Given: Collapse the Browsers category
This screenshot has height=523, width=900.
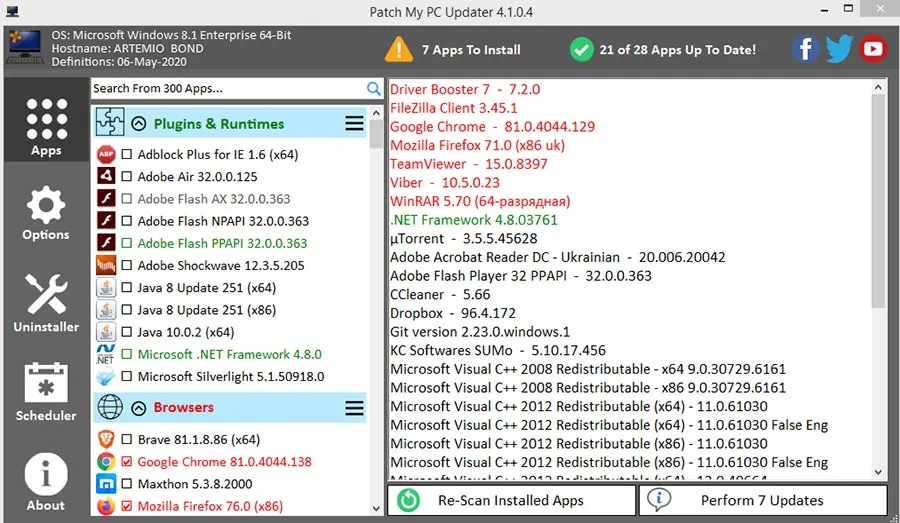Looking at the screenshot, I should (x=138, y=408).
